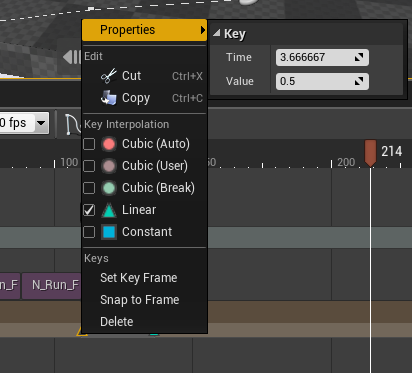Check the Cubic (Break) checkbox
The height and width of the screenshot is (373, 412).
coord(89,188)
